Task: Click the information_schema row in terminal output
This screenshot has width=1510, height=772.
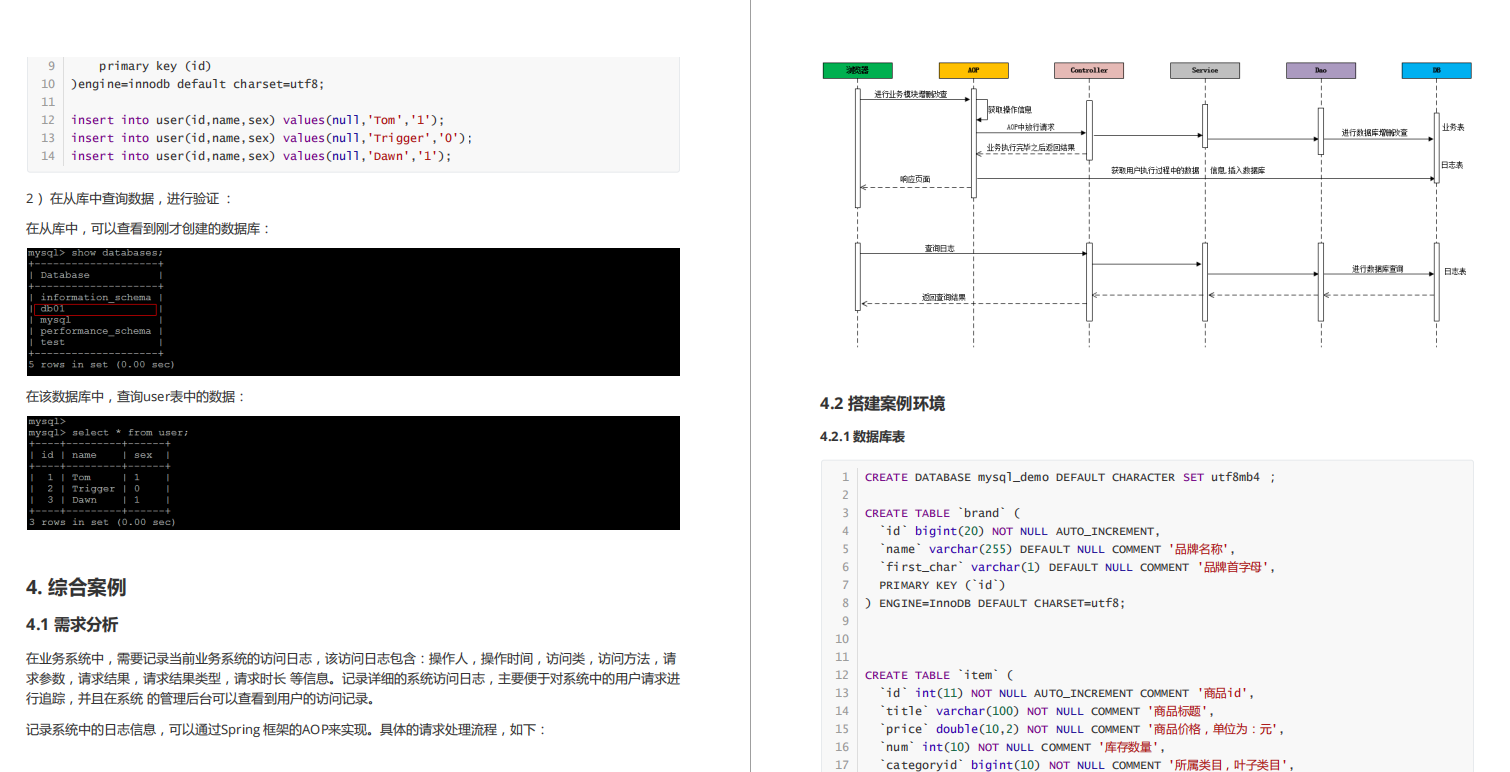Action: click(96, 297)
